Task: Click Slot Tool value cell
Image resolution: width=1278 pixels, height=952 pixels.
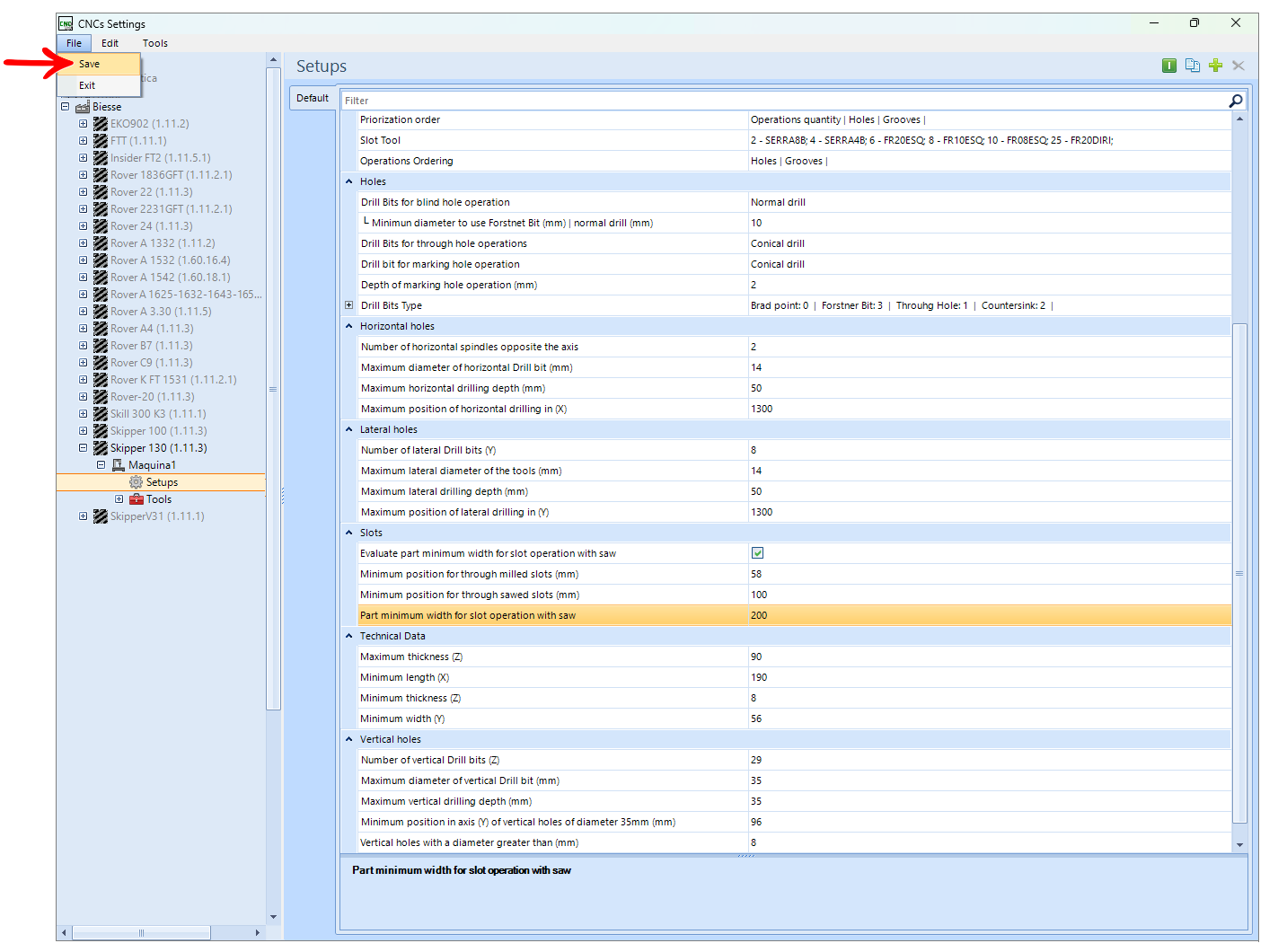Action: pyautogui.click(x=990, y=140)
